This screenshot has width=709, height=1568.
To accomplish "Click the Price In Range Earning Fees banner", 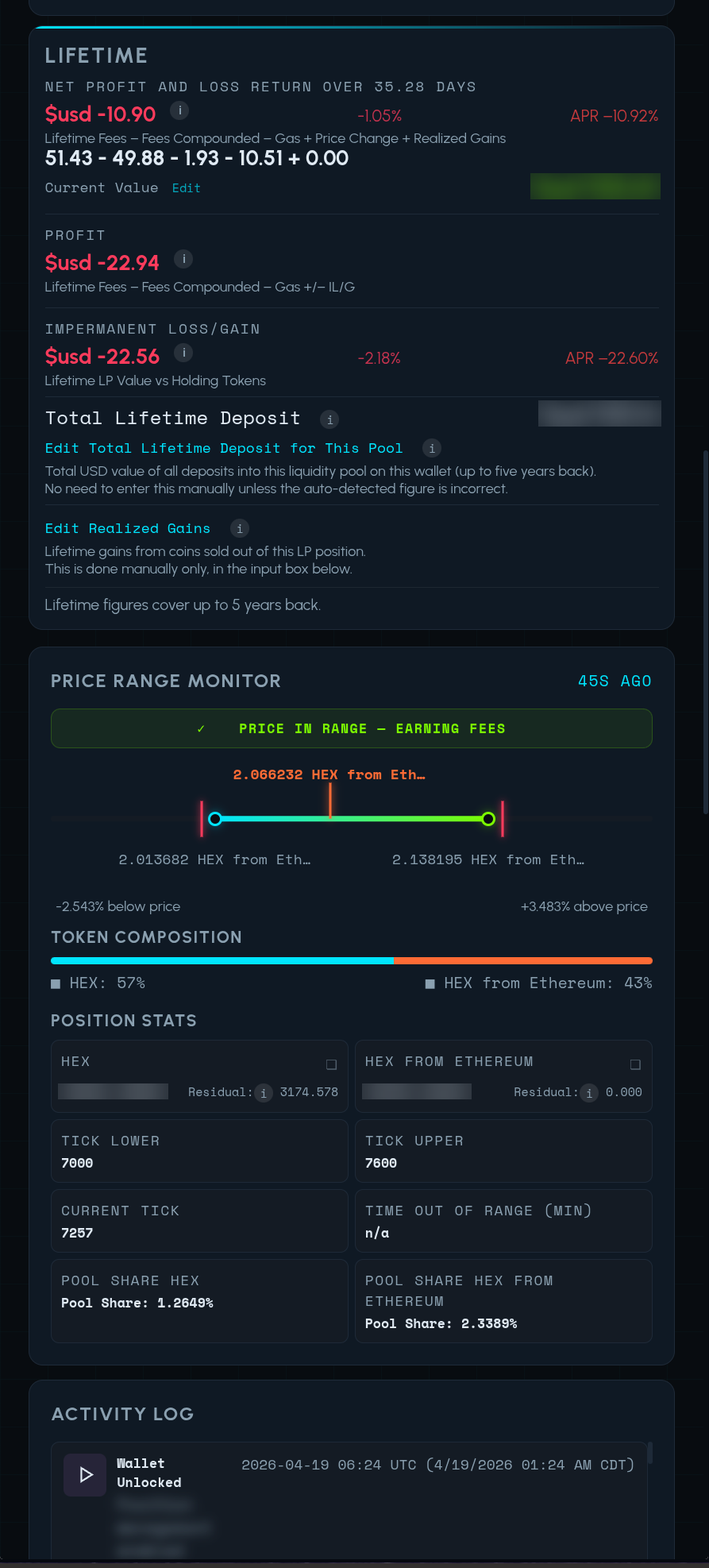I will tap(352, 728).
